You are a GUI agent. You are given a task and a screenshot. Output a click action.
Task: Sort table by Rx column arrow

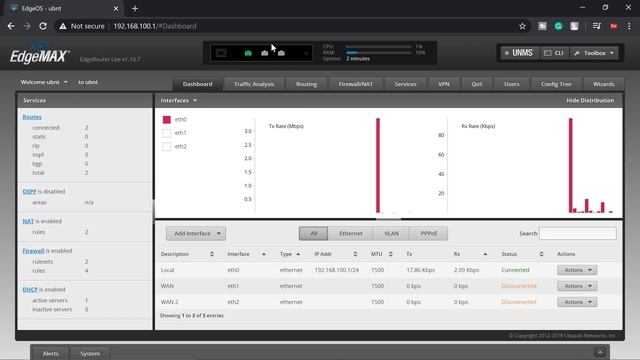(x=485, y=254)
